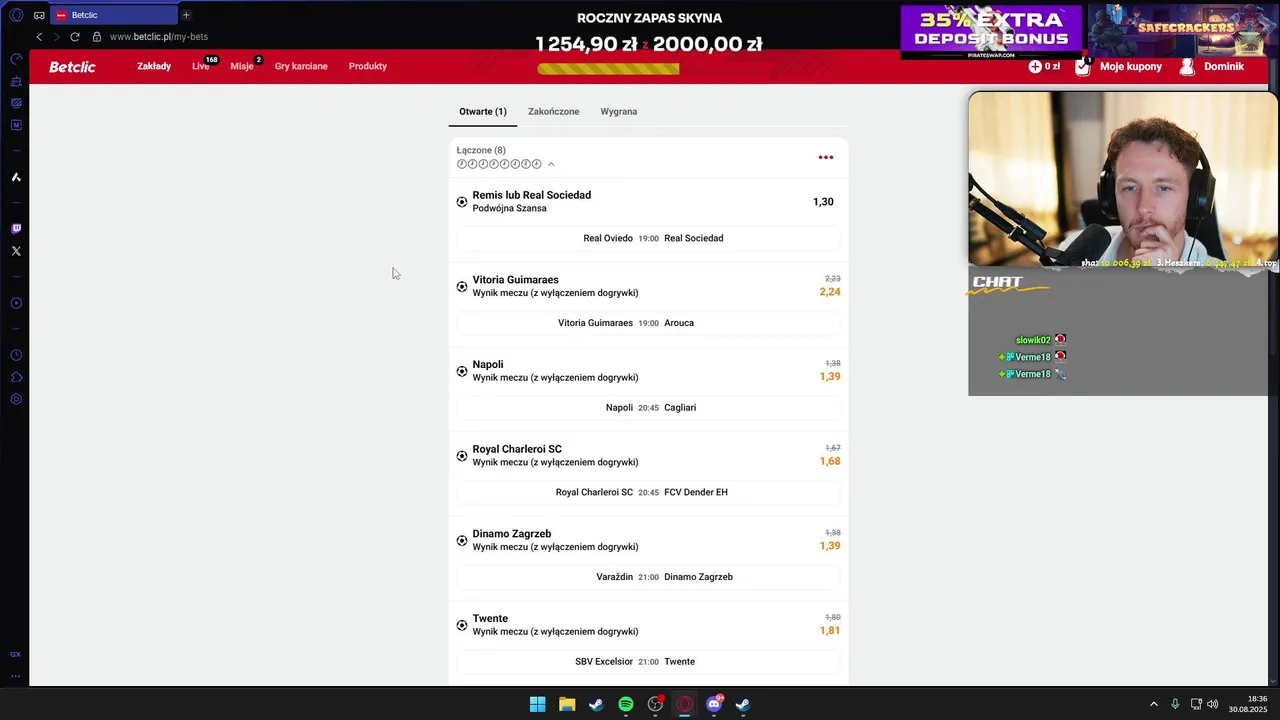Click the Safecrackers banner

(x=1183, y=29)
